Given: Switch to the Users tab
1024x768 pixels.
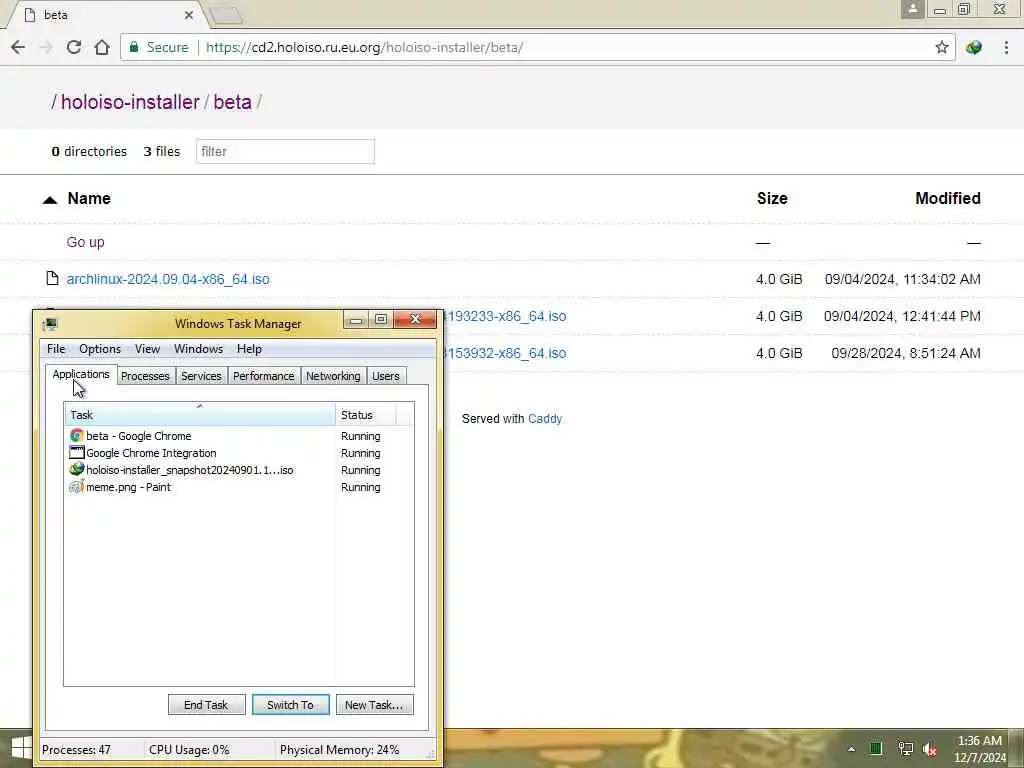Looking at the screenshot, I should pos(386,376).
